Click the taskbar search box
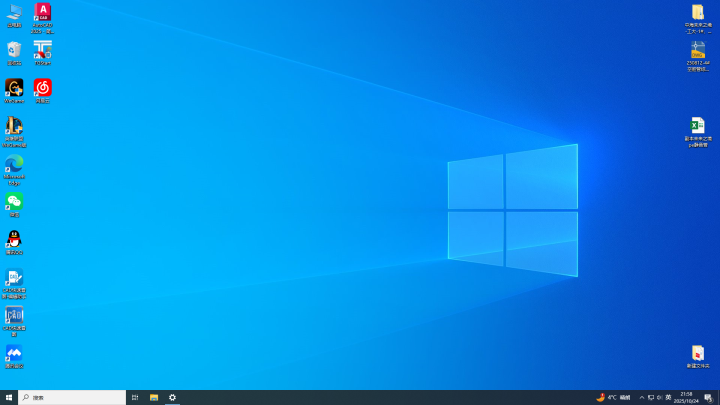This screenshot has width=720, height=405. pyautogui.click(x=72, y=398)
